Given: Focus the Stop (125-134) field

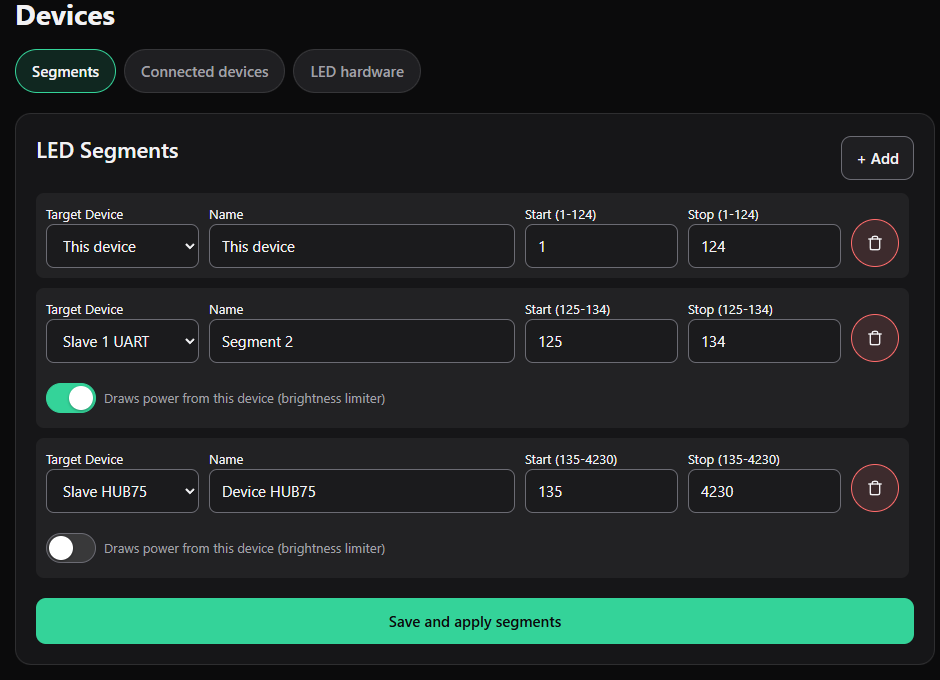Looking at the screenshot, I should click(x=764, y=341).
